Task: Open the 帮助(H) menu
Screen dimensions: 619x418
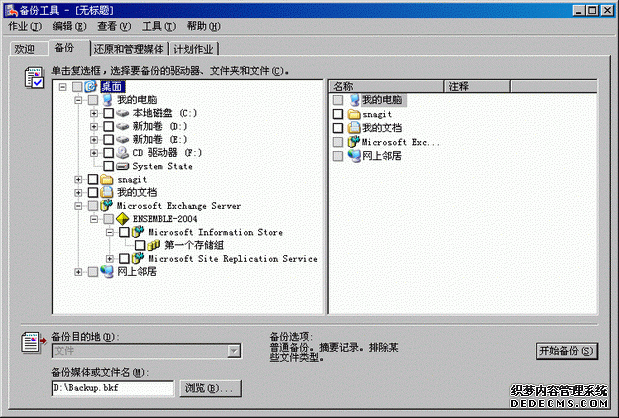Action: [204, 26]
